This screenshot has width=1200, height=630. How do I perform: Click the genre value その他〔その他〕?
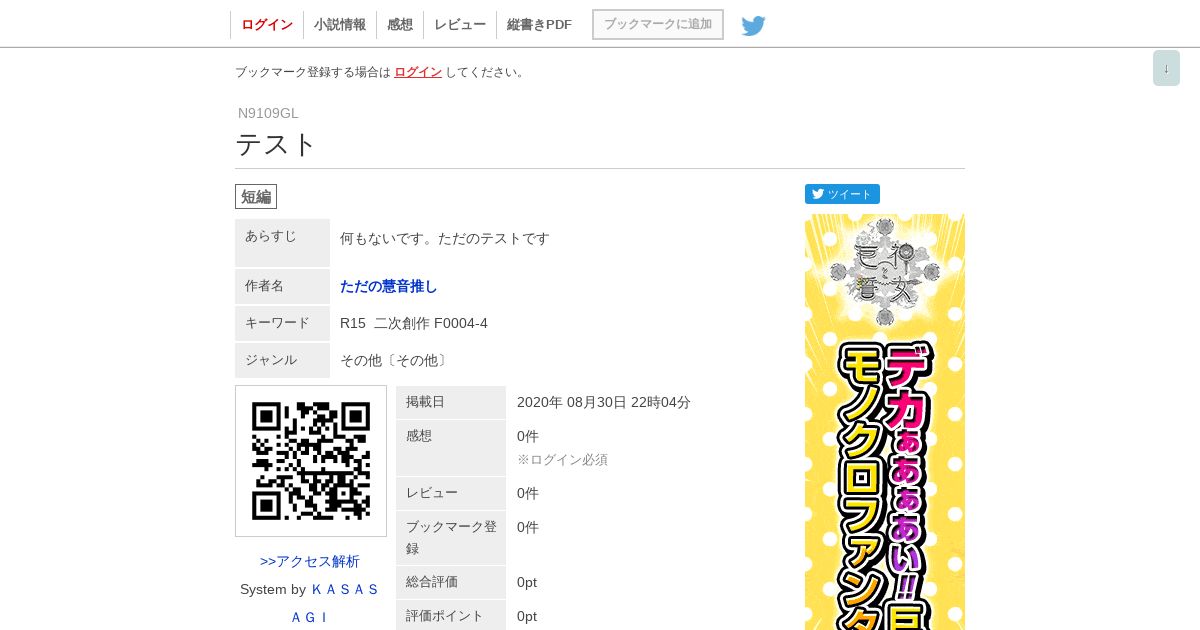click(x=396, y=360)
